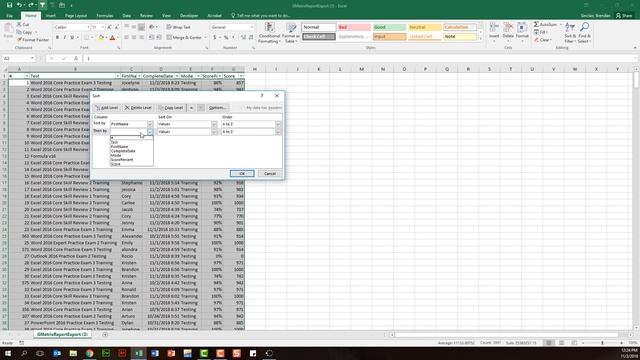Click the Insert Function fx icon
Image resolution: width=640 pixels, height=360 pixels.
click(x=76, y=58)
